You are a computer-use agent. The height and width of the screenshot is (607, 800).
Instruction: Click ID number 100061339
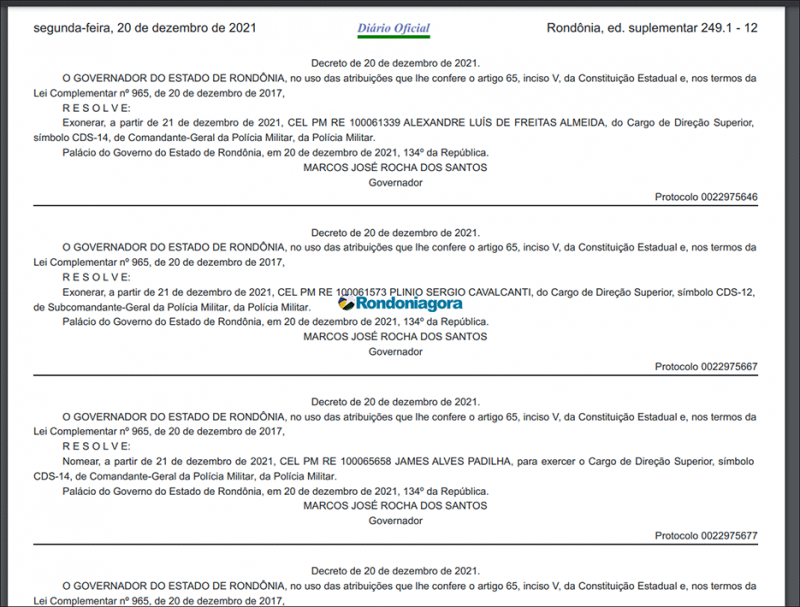(374, 123)
